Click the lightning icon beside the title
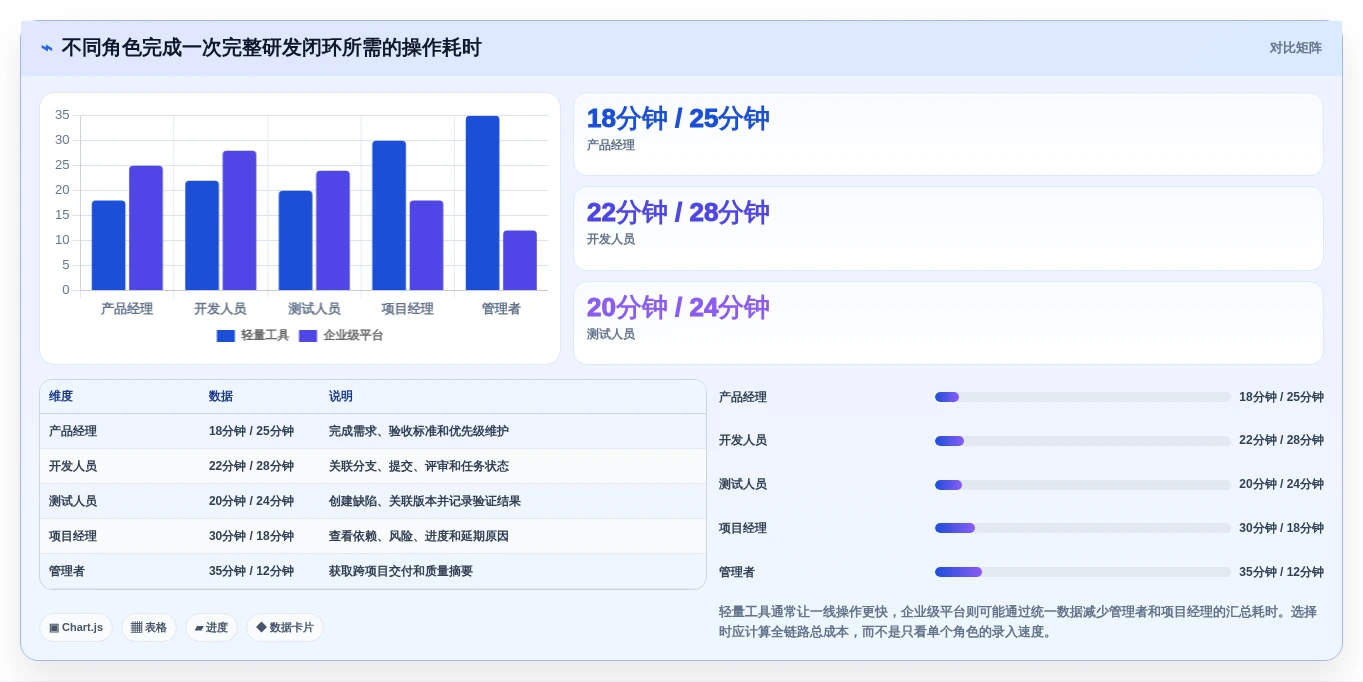Screen dimensions: 1363x682 [x=47, y=48]
